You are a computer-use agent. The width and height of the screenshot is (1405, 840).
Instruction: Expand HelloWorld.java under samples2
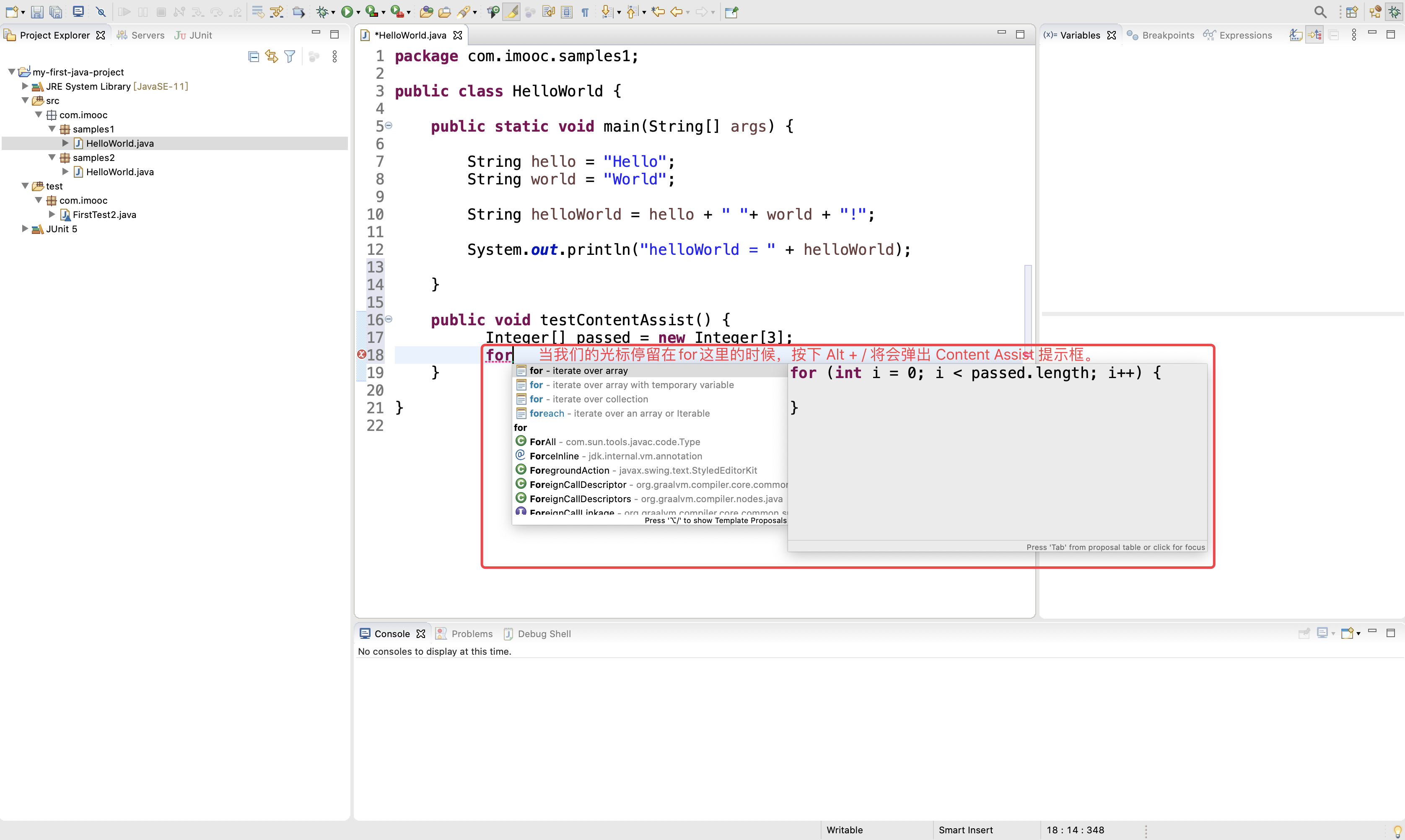click(x=65, y=171)
